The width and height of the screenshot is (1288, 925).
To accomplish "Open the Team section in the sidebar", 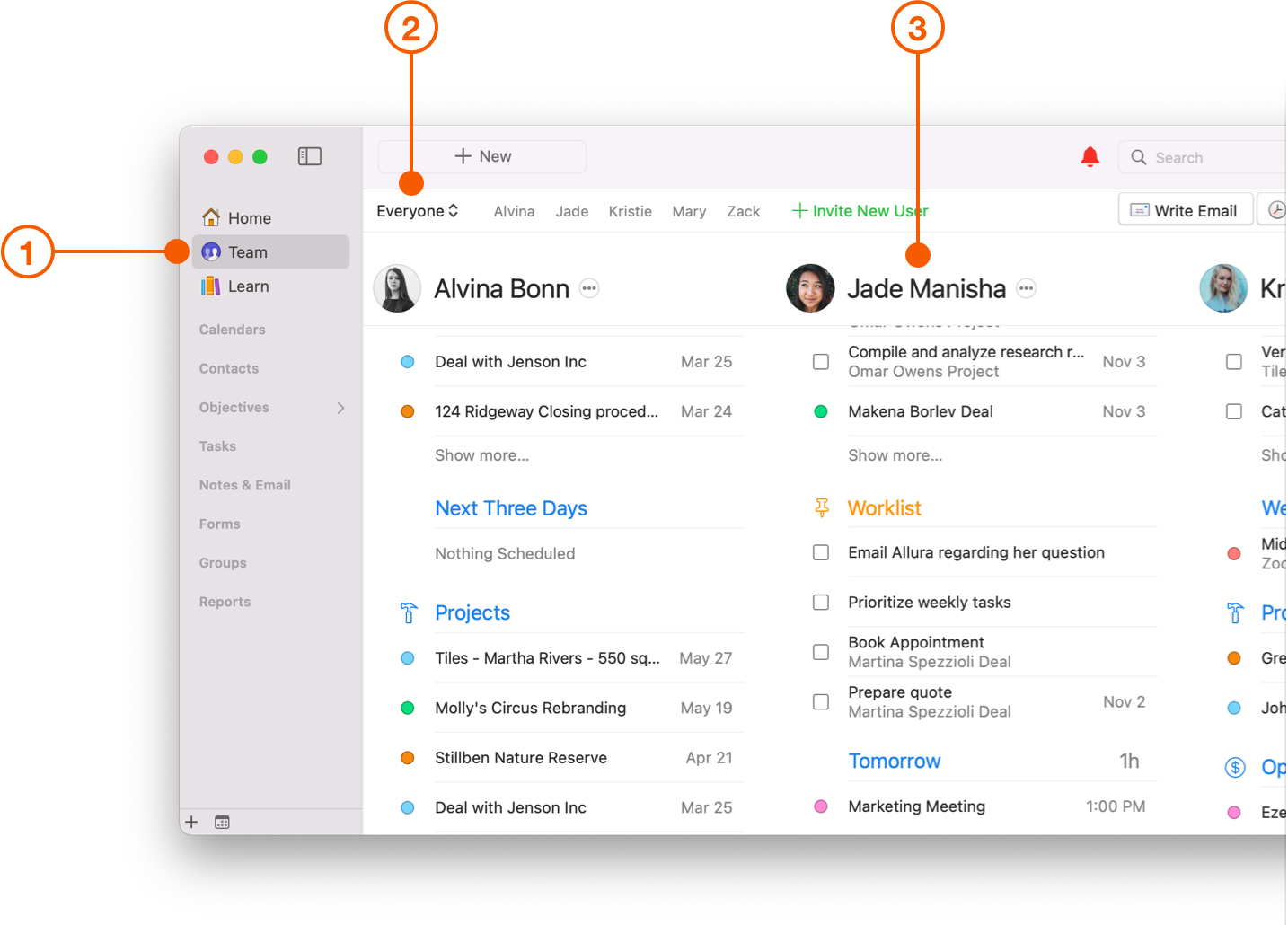I will click(x=248, y=251).
